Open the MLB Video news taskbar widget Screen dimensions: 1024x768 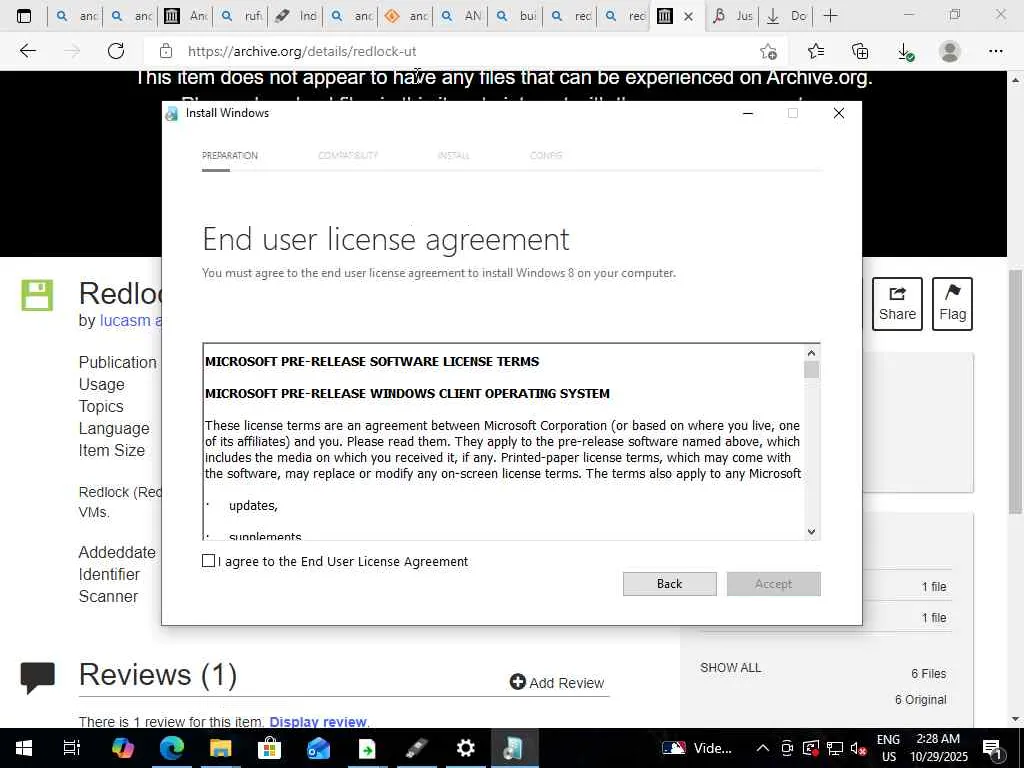[x=697, y=748]
